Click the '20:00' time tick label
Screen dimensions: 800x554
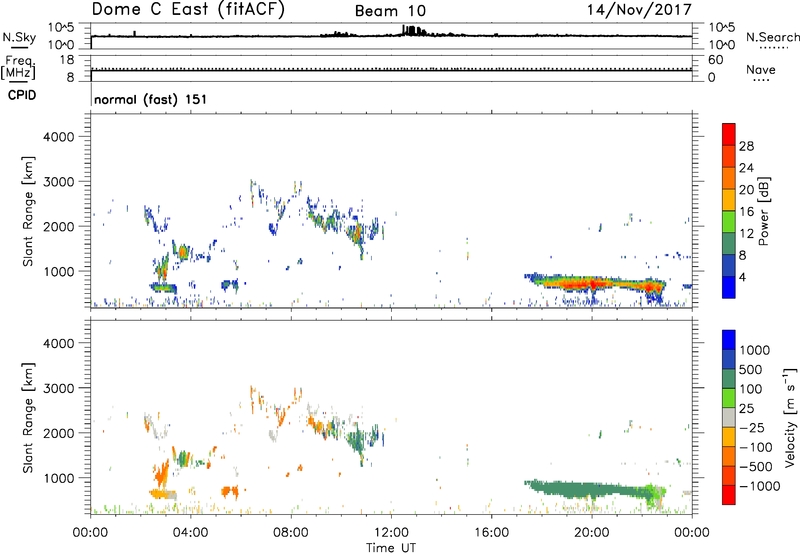pyautogui.click(x=592, y=533)
